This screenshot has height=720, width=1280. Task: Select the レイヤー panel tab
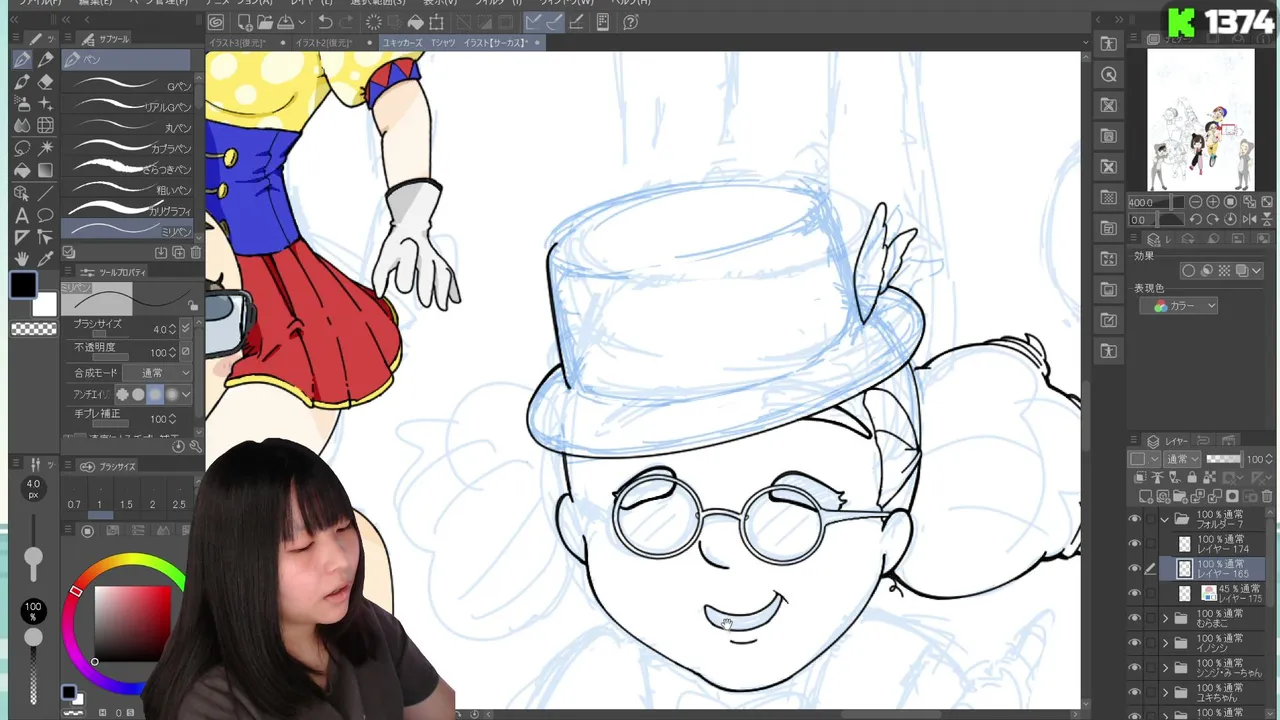pos(1168,441)
